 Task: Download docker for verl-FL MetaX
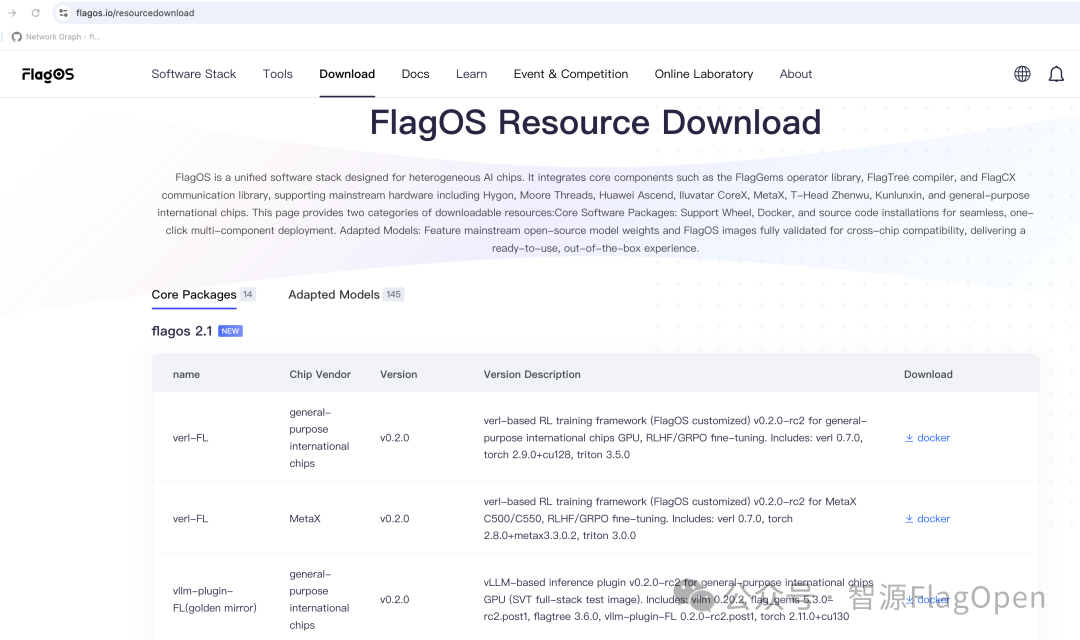click(928, 518)
